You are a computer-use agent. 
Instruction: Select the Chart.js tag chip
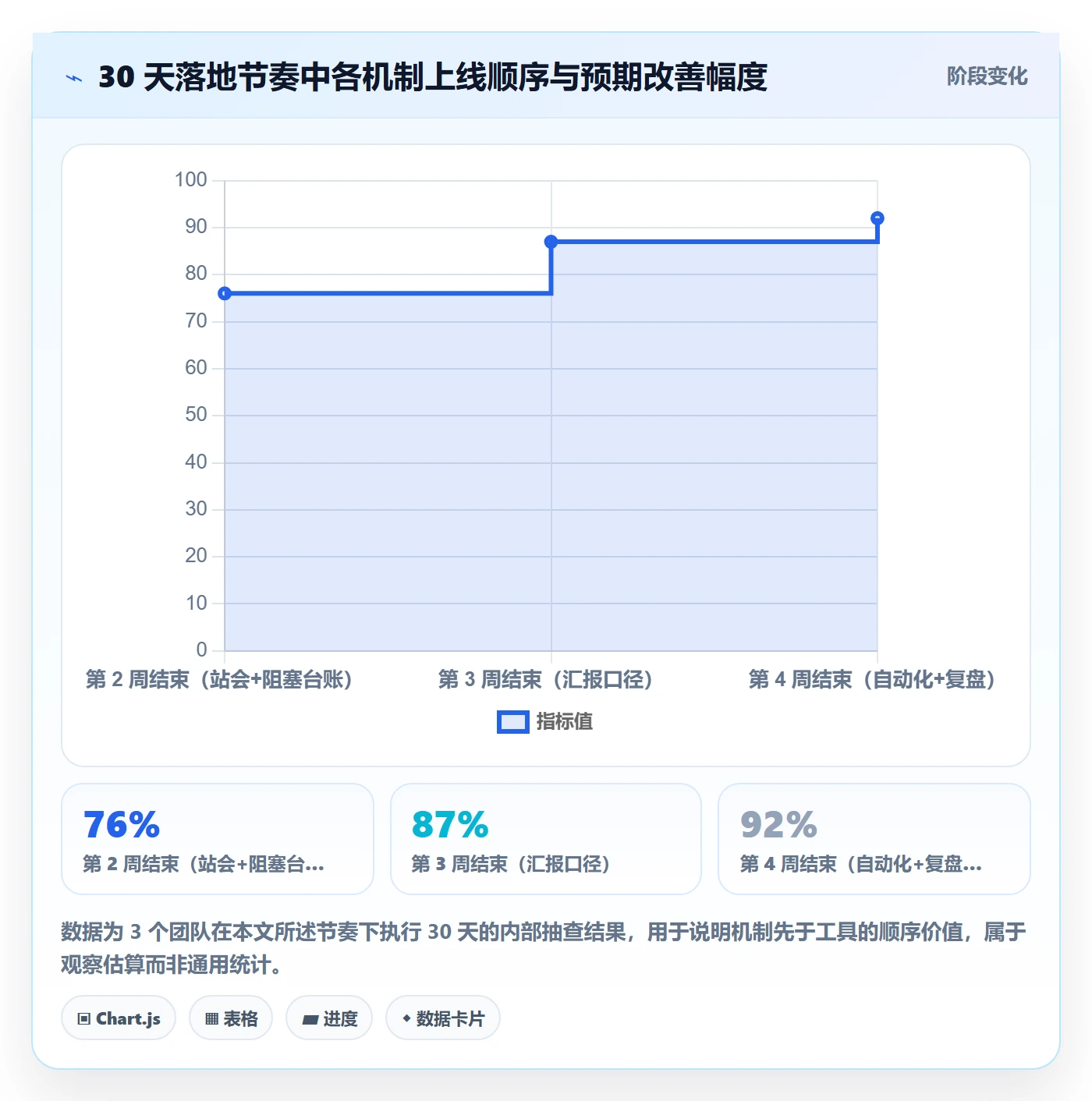(x=119, y=1018)
